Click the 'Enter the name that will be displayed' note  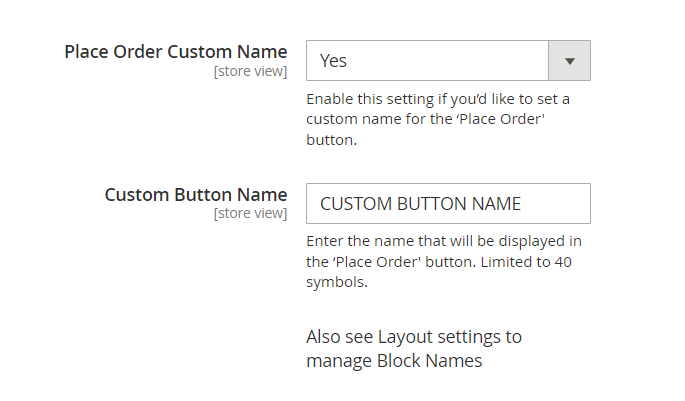click(x=444, y=261)
